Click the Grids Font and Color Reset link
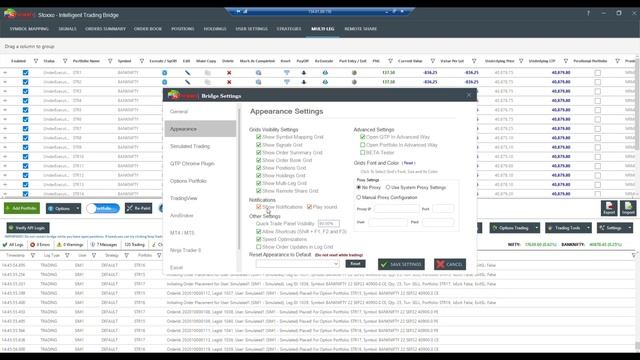This screenshot has height=360, width=640. (x=409, y=163)
